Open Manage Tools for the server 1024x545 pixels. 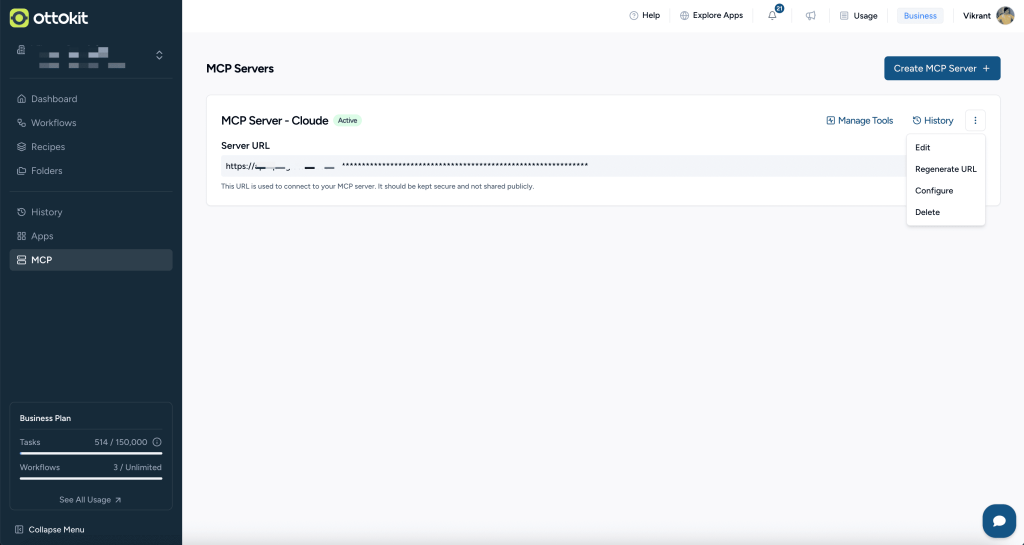click(x=859, y=121)
